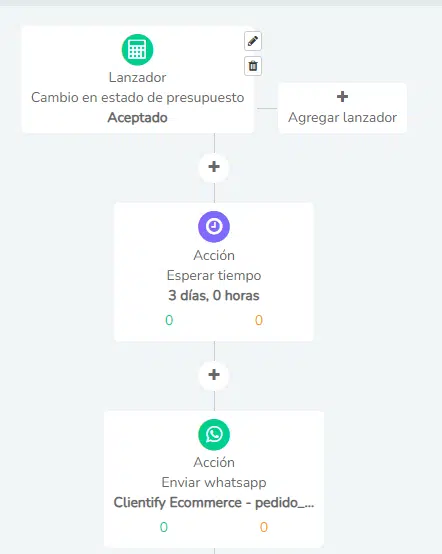442x554 pixels.
Task: Delete the launcher with the trash icon
Action: pos(253,66)
